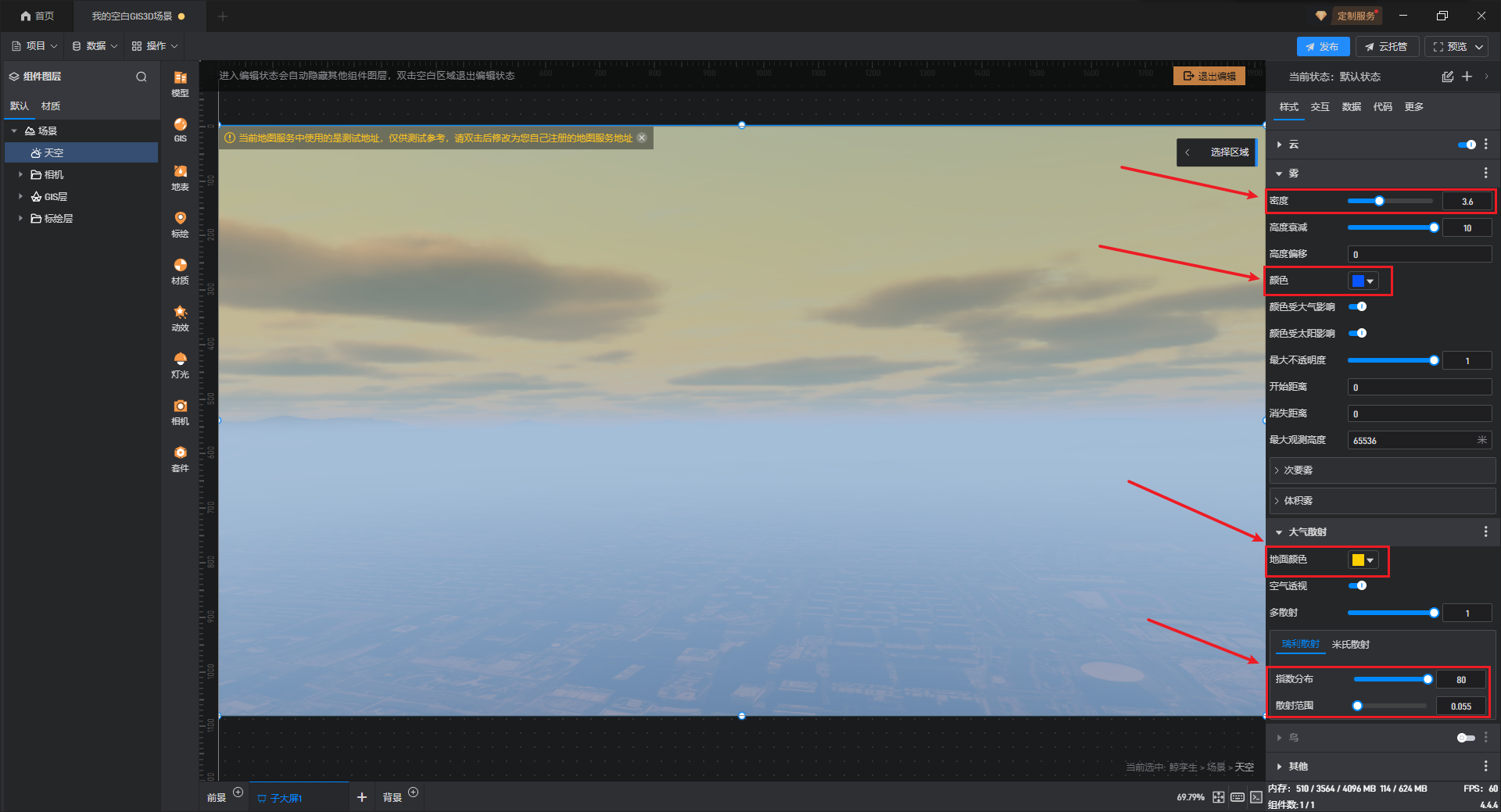Screen dimensions: 1501x812
Task: Click the 密度 slider handle
Action: point(1379,202)
